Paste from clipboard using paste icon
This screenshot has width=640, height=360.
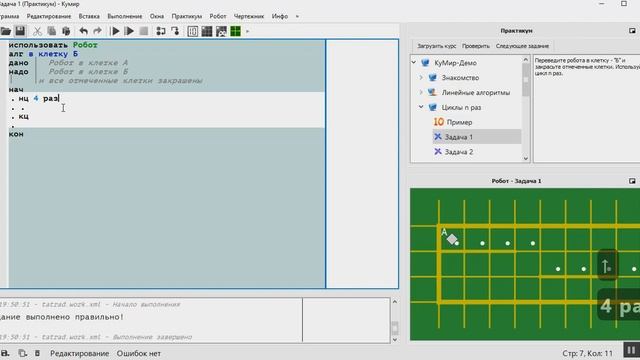click(x=66, y=31)
